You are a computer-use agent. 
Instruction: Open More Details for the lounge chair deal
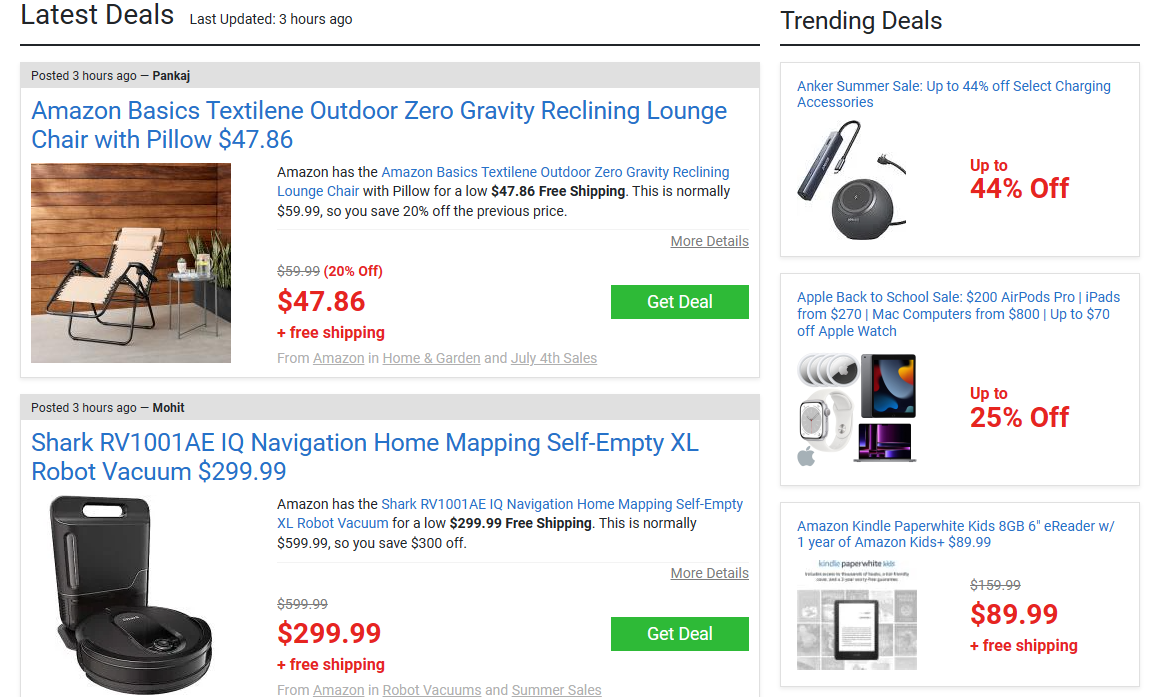pyautogui.click(x=709, y=241)
